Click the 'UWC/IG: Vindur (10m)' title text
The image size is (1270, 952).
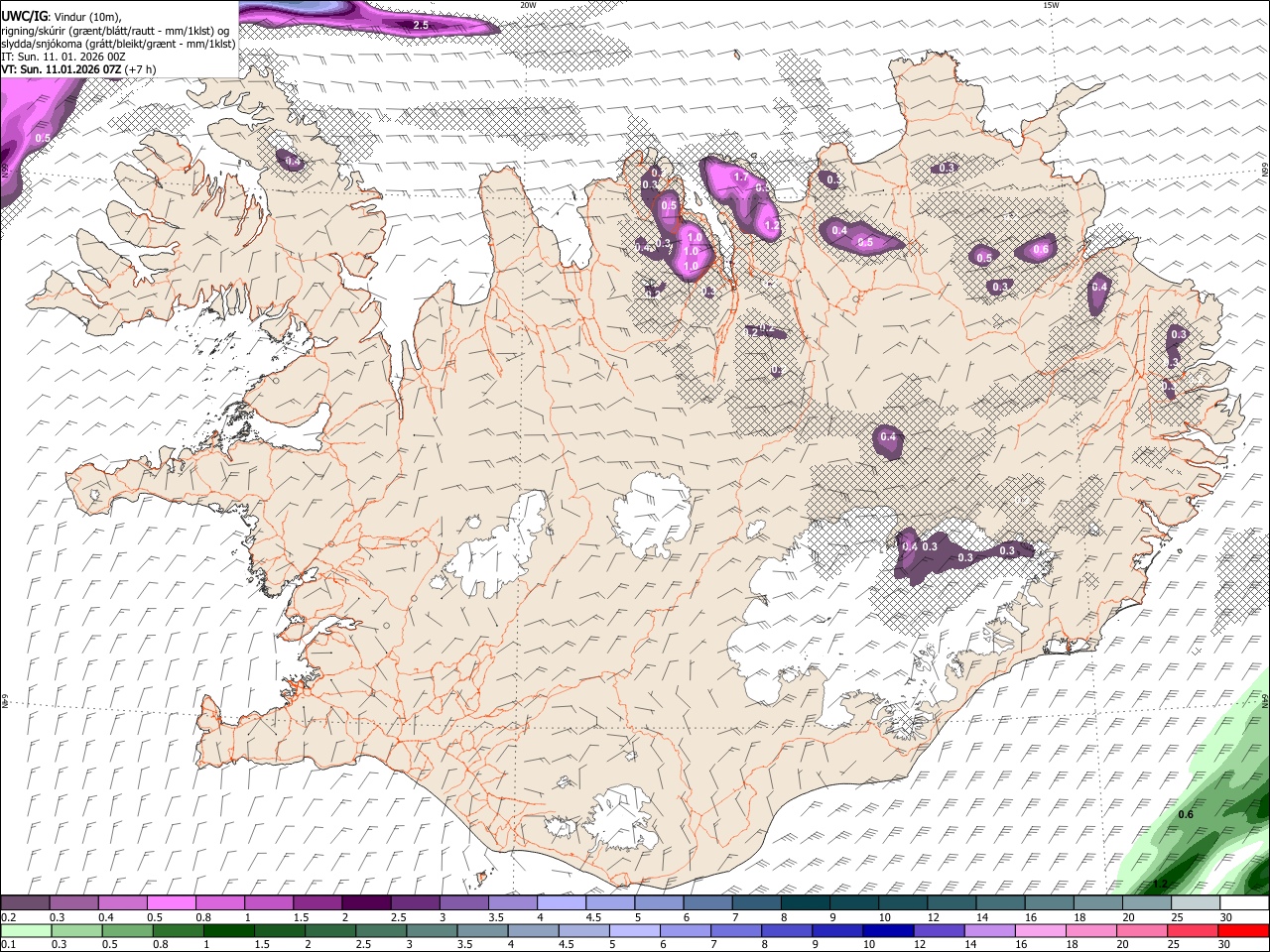coord(62,15)
